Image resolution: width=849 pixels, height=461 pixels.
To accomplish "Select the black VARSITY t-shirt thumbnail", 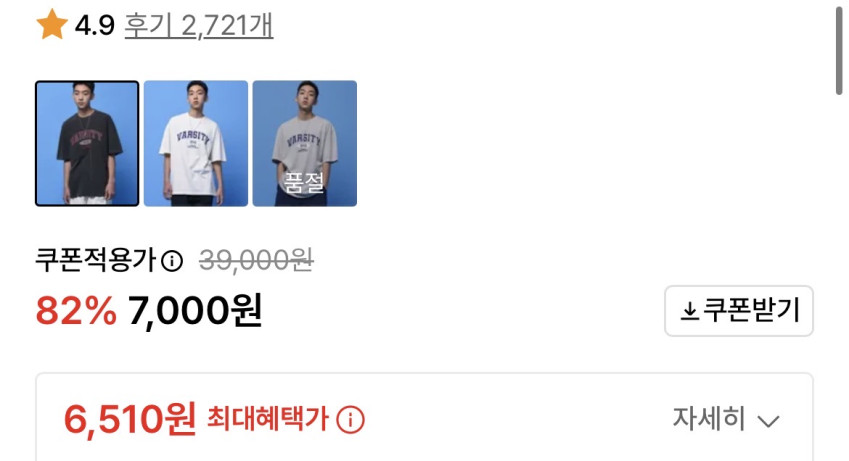I will (x=87, y=144).
